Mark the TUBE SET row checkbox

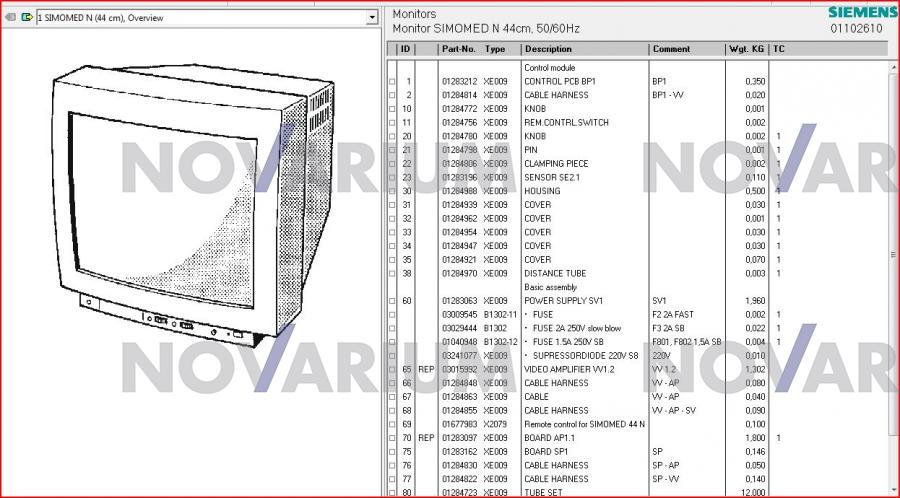click(392, 493)
